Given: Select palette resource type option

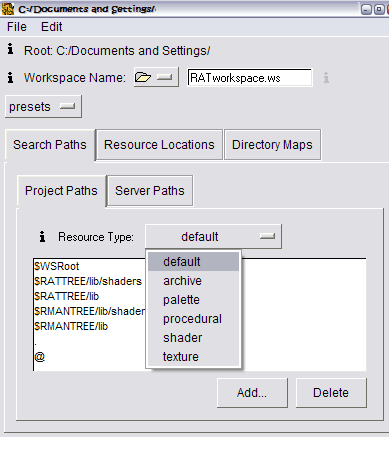Looking at the screenshot, I should 181,300.
